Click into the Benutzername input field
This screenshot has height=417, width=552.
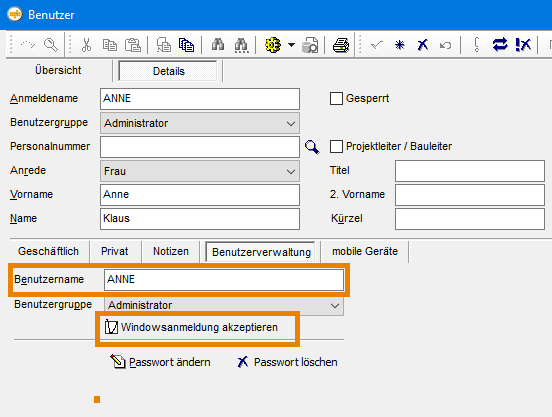[x=224, y=280]
